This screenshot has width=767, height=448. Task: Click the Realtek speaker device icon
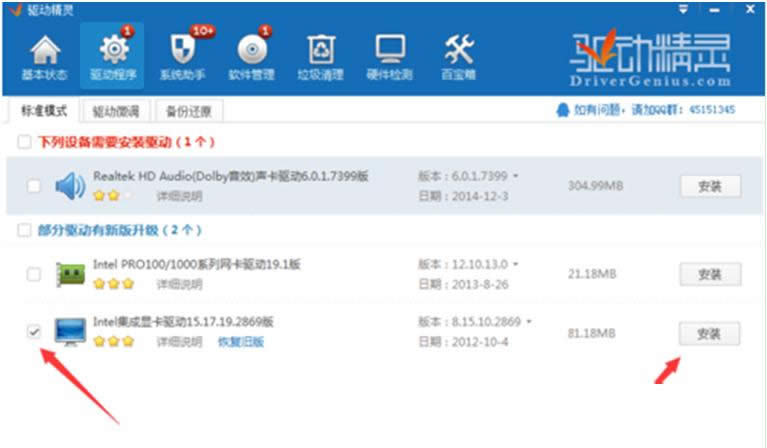(x=70, y=186)
